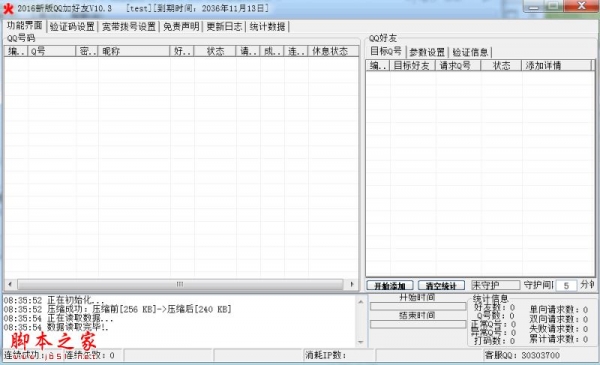Maximize the QQ加好友 window

click(x=553, y=7)
